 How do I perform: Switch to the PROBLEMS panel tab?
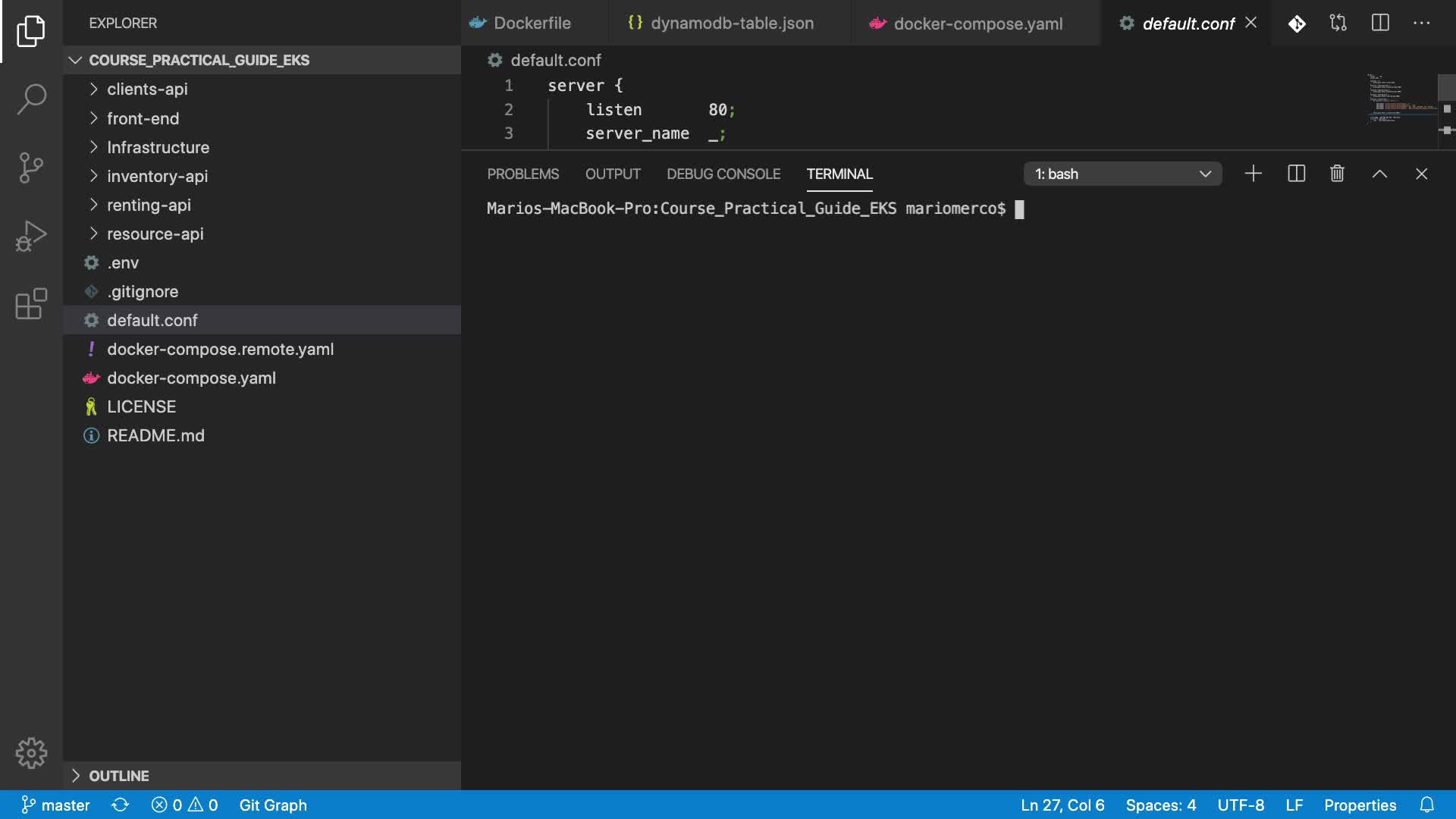[522, 174]
